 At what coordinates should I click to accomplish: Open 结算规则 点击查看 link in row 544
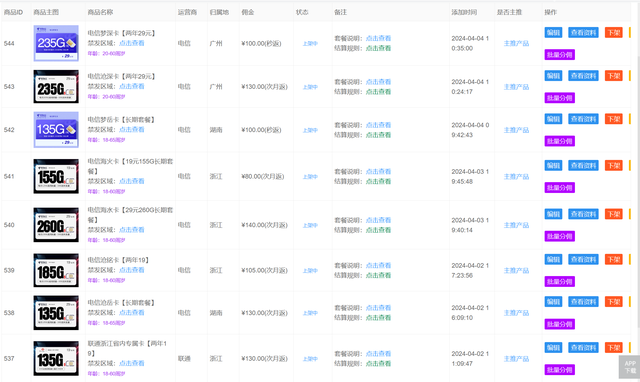pos(378,48)
